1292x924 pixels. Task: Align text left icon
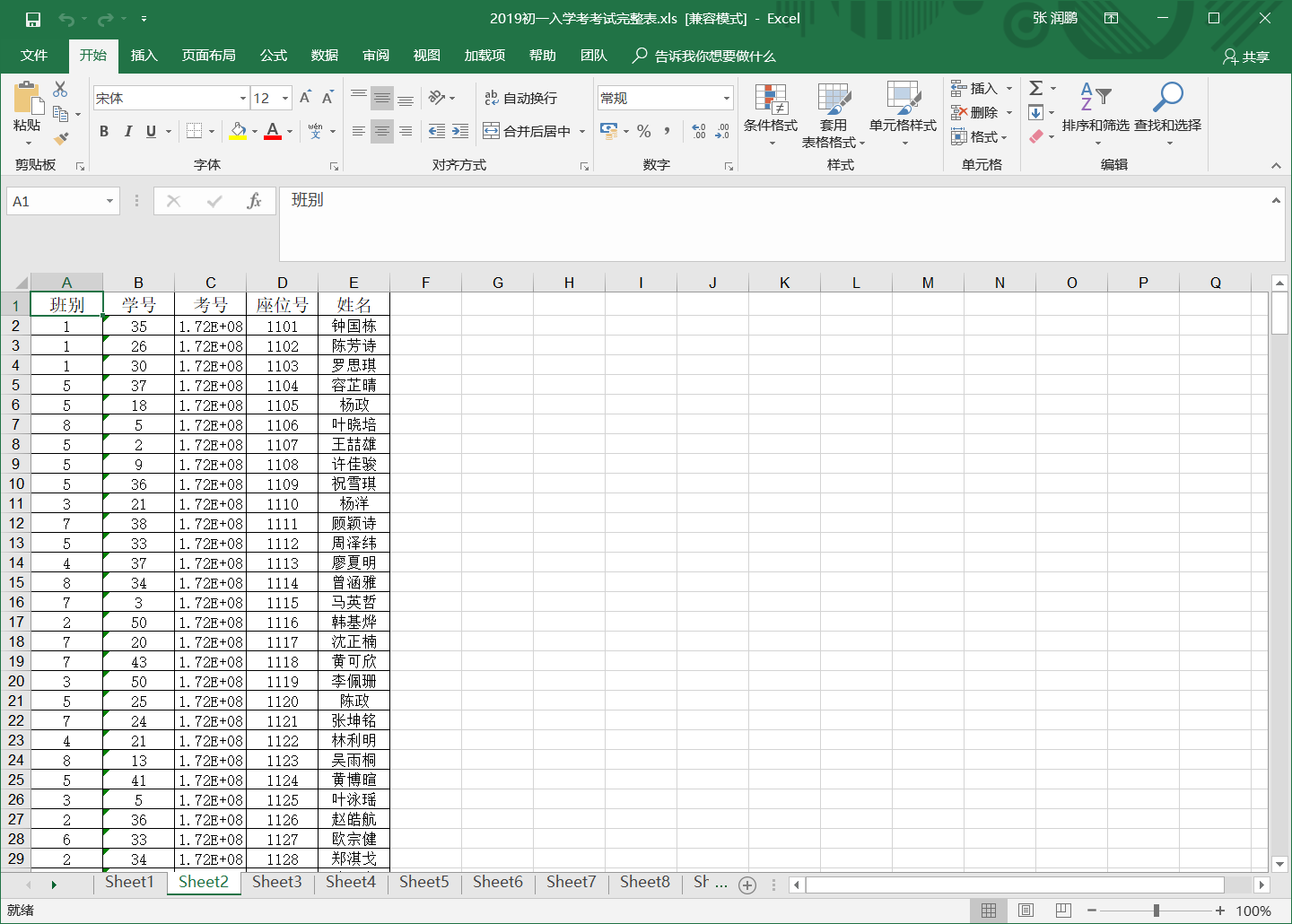click(359, 131)
